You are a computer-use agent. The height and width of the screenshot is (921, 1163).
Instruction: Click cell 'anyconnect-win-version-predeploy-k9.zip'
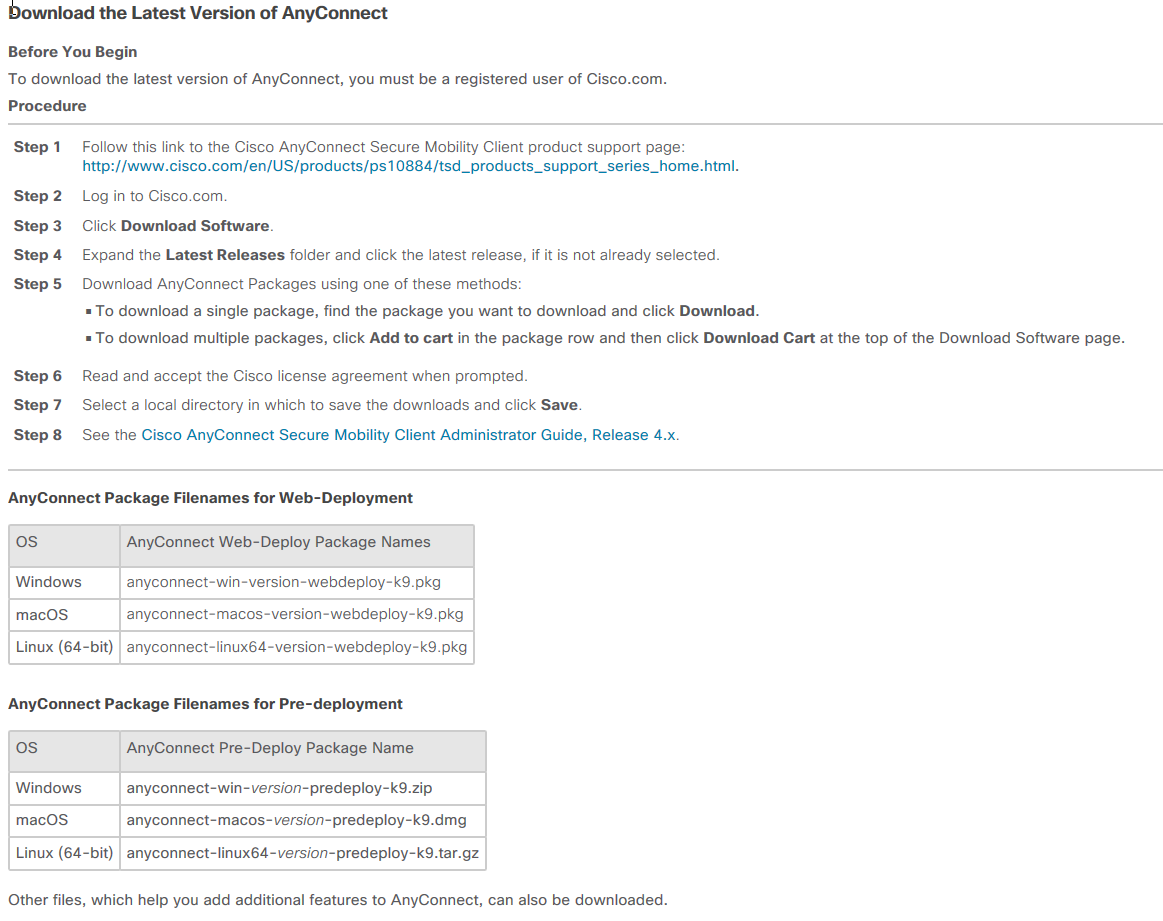click(303, 788)
